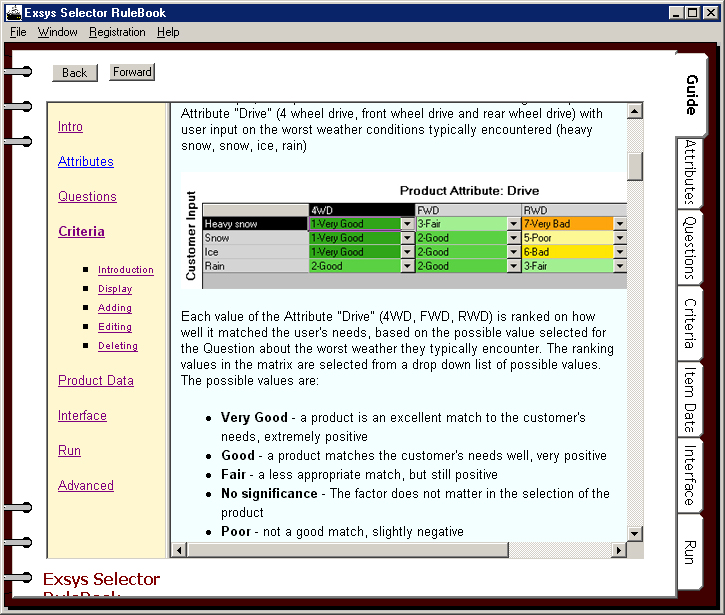This screenshot has width=725, height=615.
Task: Switch to the Questions notebook tab
Action: point(690,247)
